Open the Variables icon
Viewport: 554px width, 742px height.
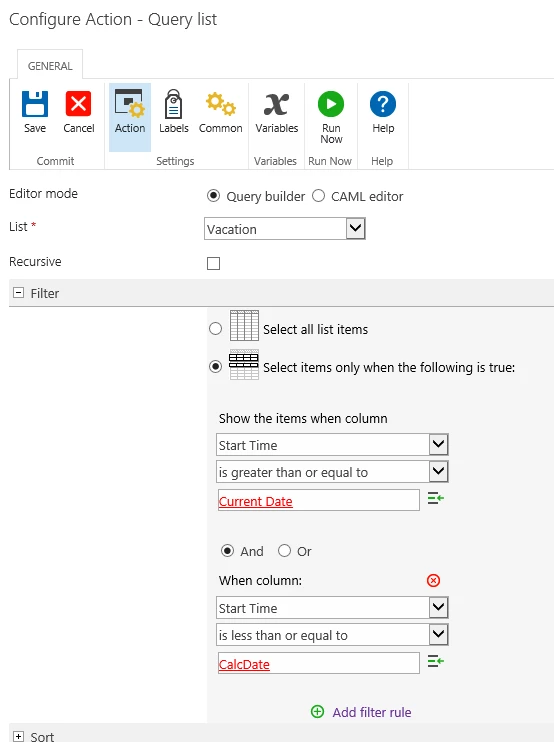point(277,104)
